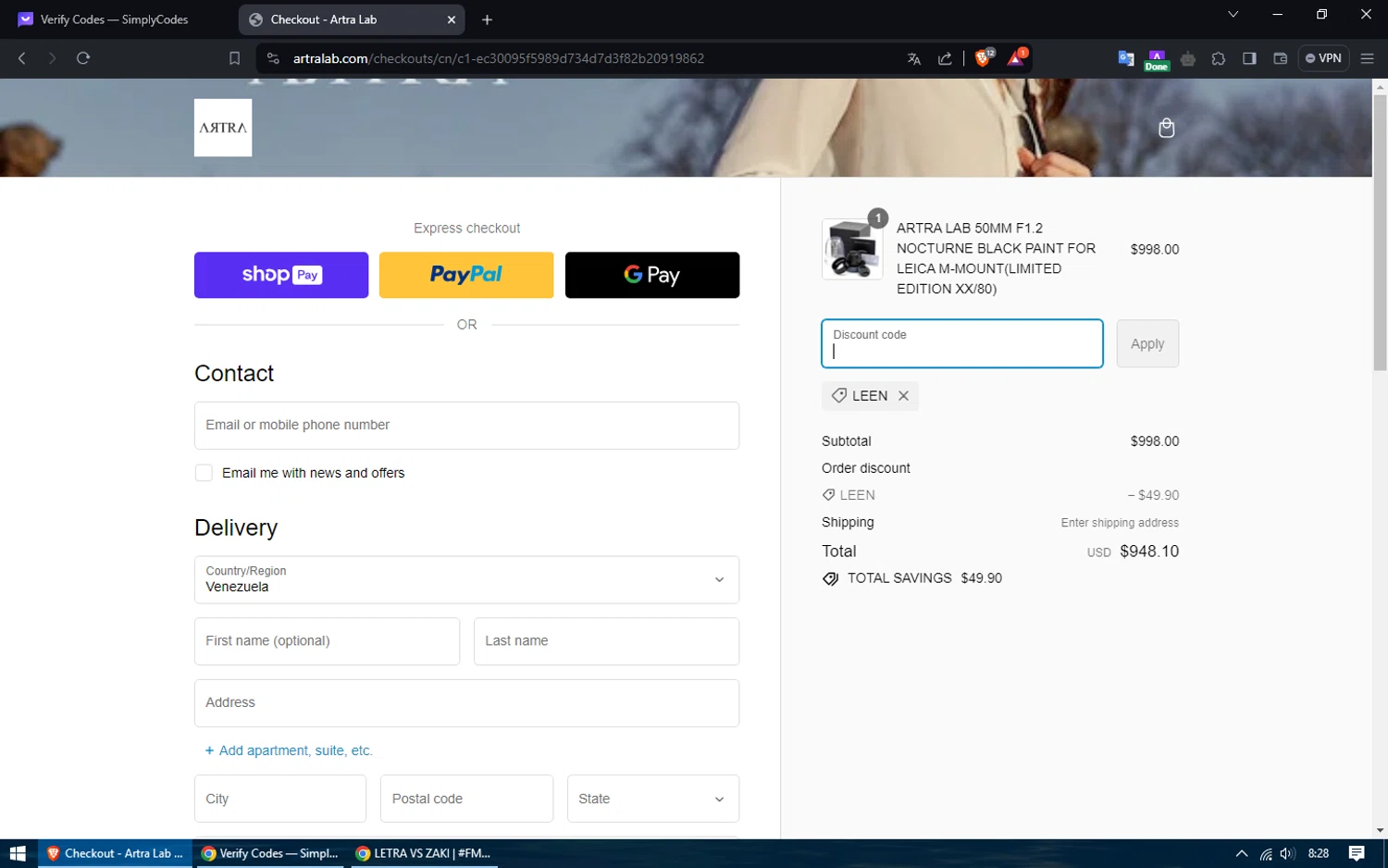
Task: Focus the Email or mobile phone field
Action: 466,426
